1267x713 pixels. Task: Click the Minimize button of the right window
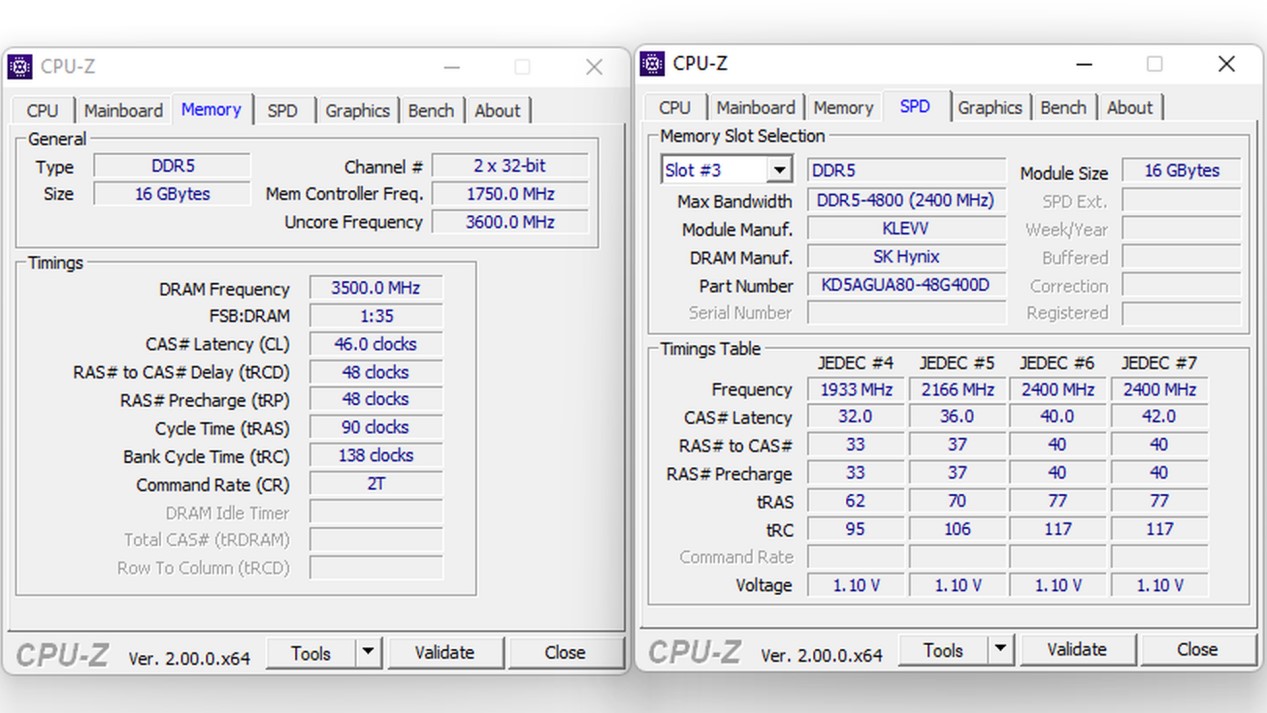click(1084, 63)
